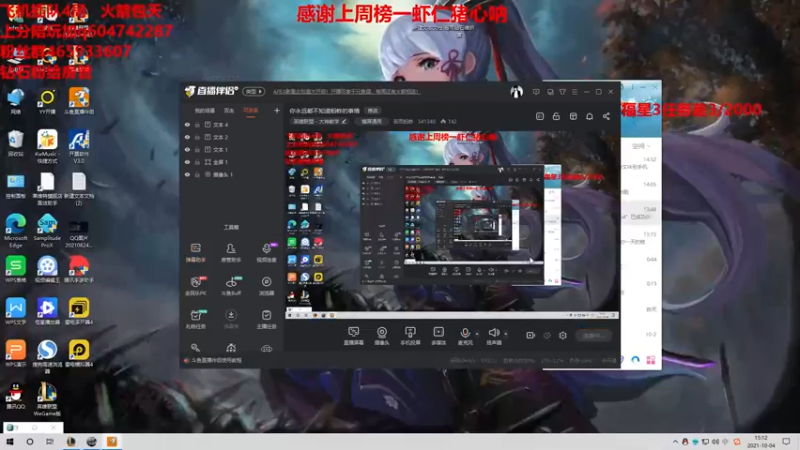Select the 雷电模拟器4 desktop shortcut
The height and width of the screenshot is (450, 800).
79,354
